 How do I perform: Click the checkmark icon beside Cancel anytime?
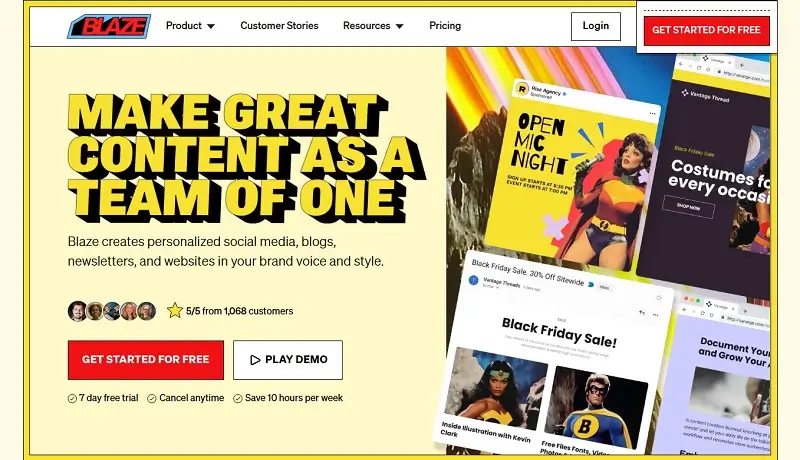(x=152, y=398)
